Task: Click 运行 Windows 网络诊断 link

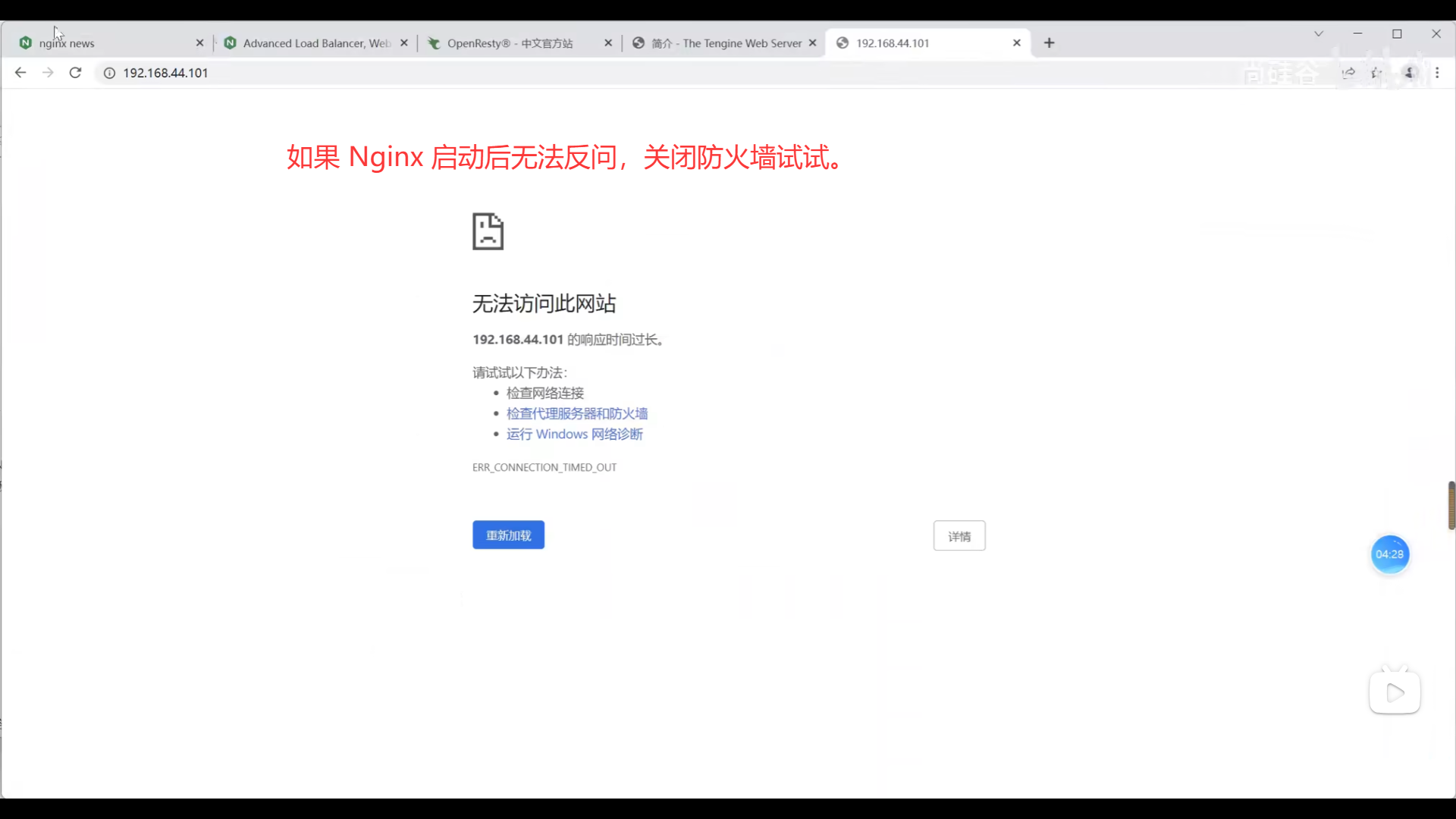Action: (574, 434)
